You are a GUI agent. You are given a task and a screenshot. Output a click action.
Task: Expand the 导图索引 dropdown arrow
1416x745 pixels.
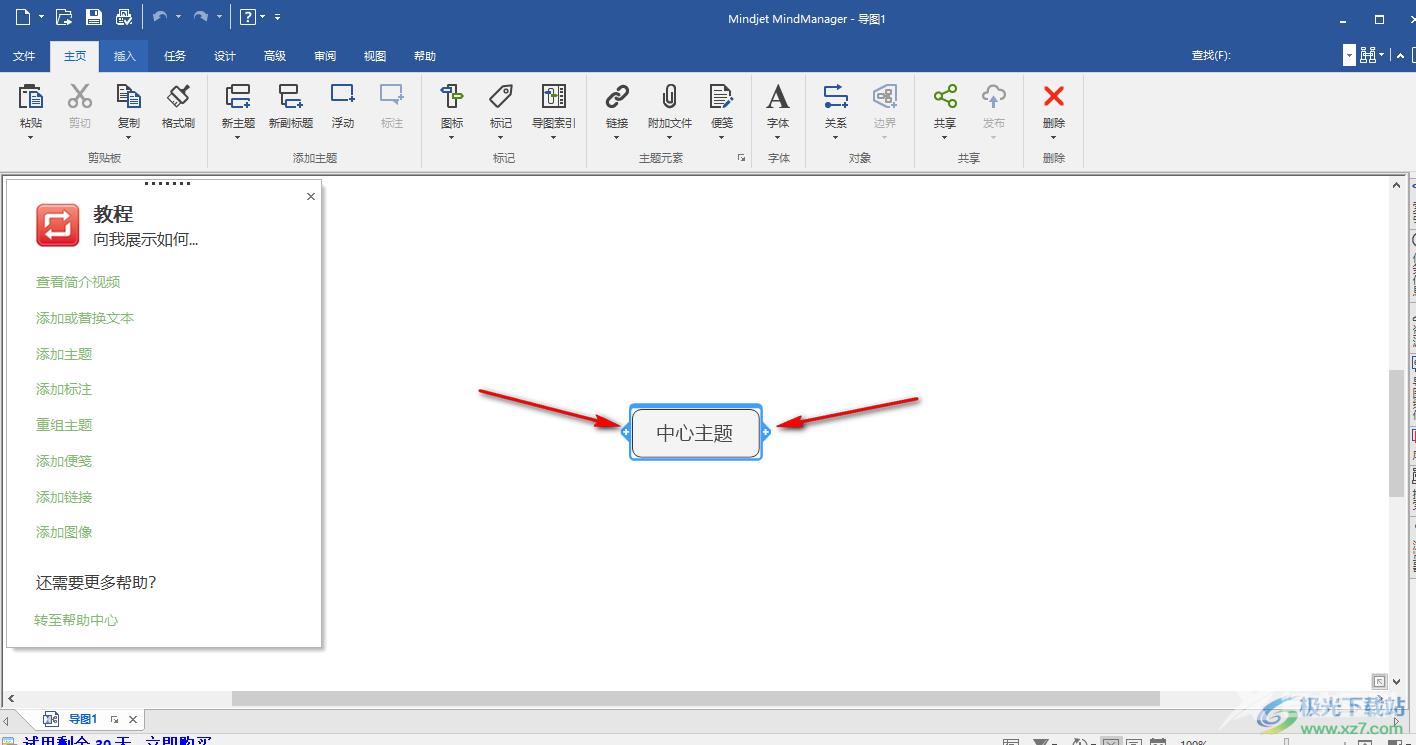(553, 138)
